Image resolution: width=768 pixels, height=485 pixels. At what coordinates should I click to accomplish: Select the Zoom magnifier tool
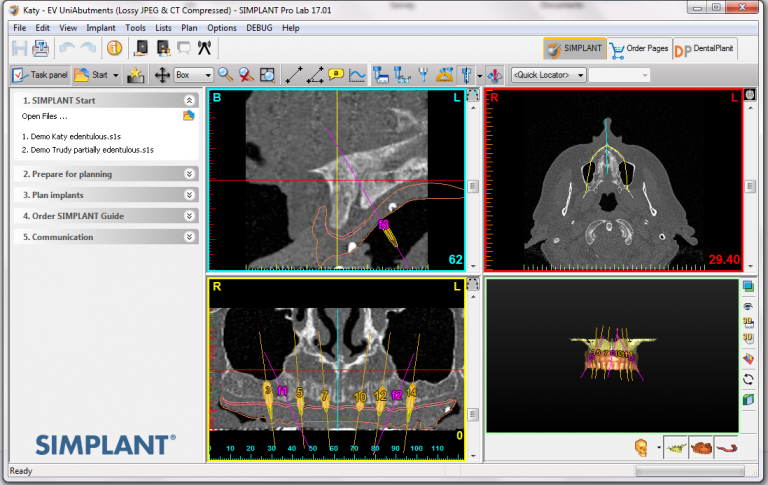point(225,75)
